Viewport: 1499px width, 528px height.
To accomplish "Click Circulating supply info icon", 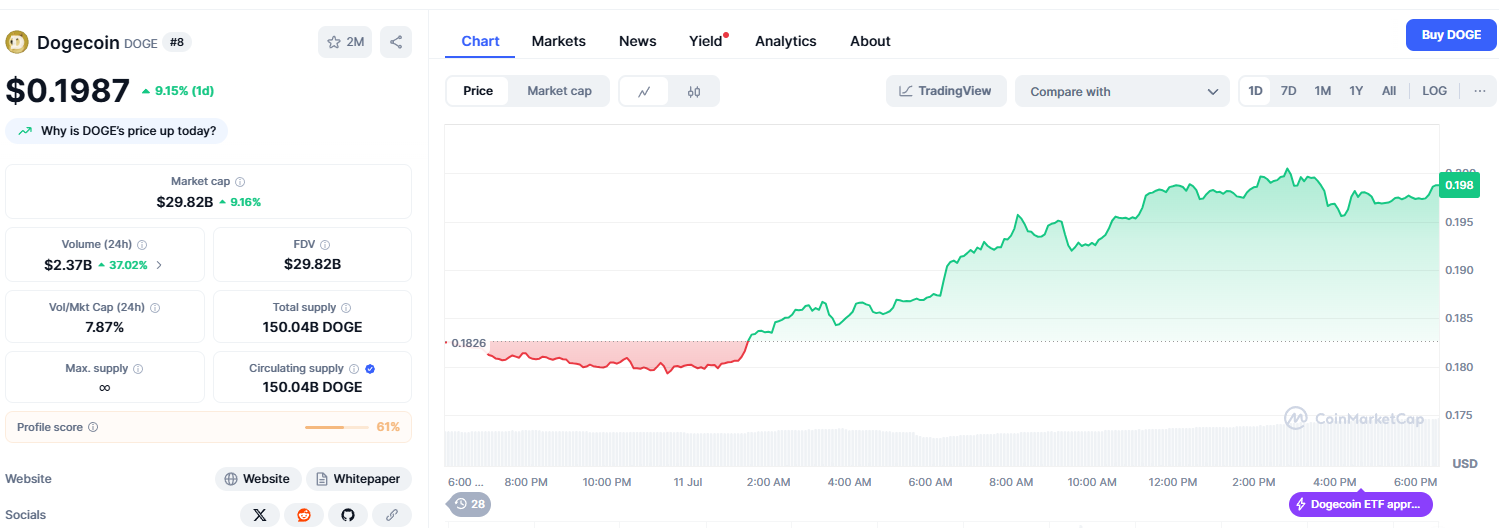I will [x=354, y=369].
